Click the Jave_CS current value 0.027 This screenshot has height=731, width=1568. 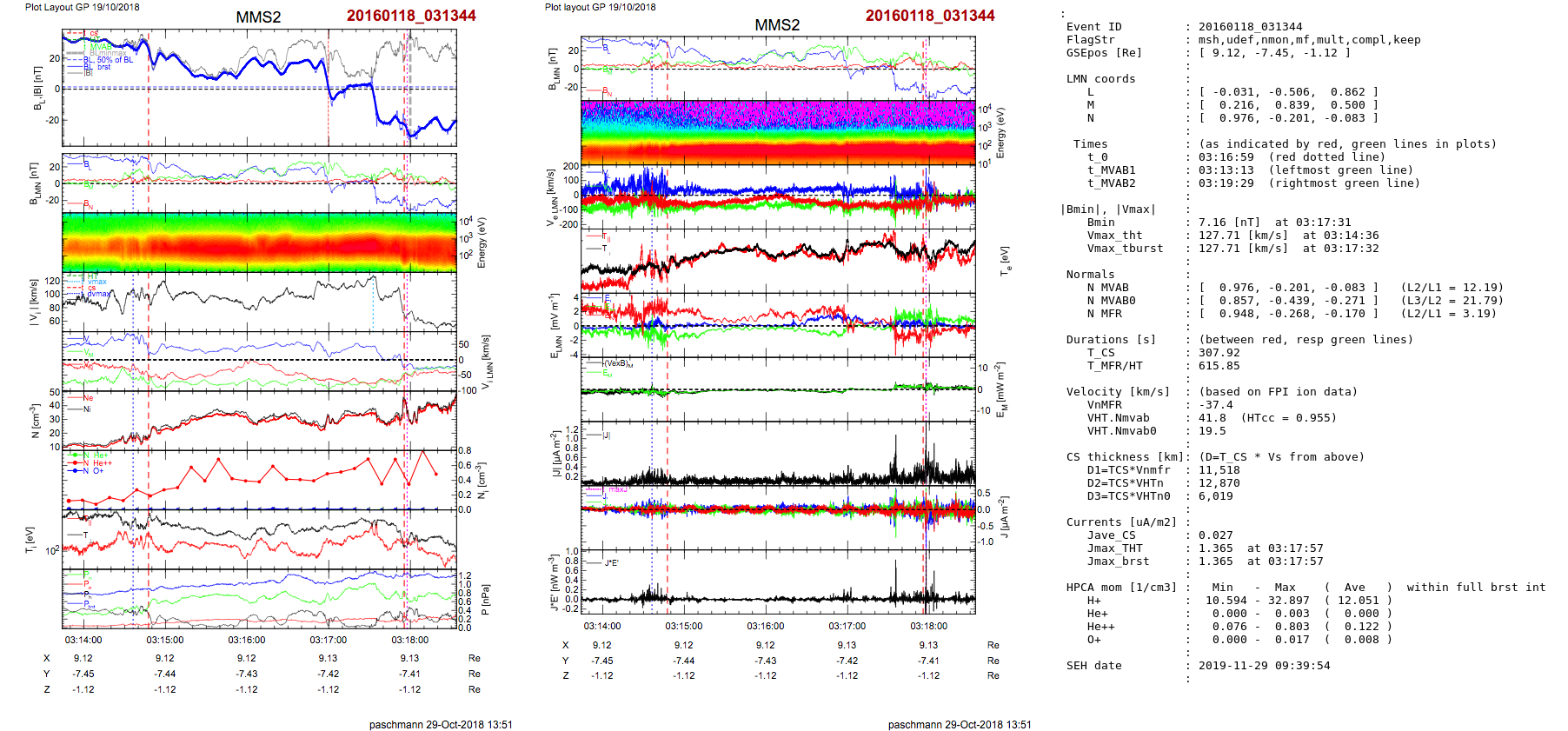1215,535
